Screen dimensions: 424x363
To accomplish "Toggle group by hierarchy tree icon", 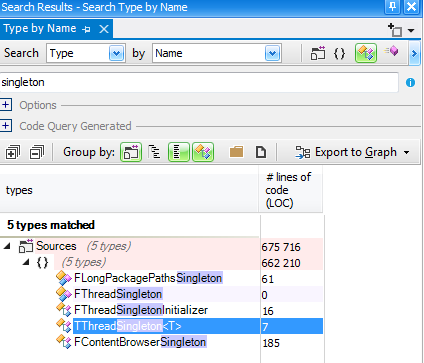I will click(154, 152).
